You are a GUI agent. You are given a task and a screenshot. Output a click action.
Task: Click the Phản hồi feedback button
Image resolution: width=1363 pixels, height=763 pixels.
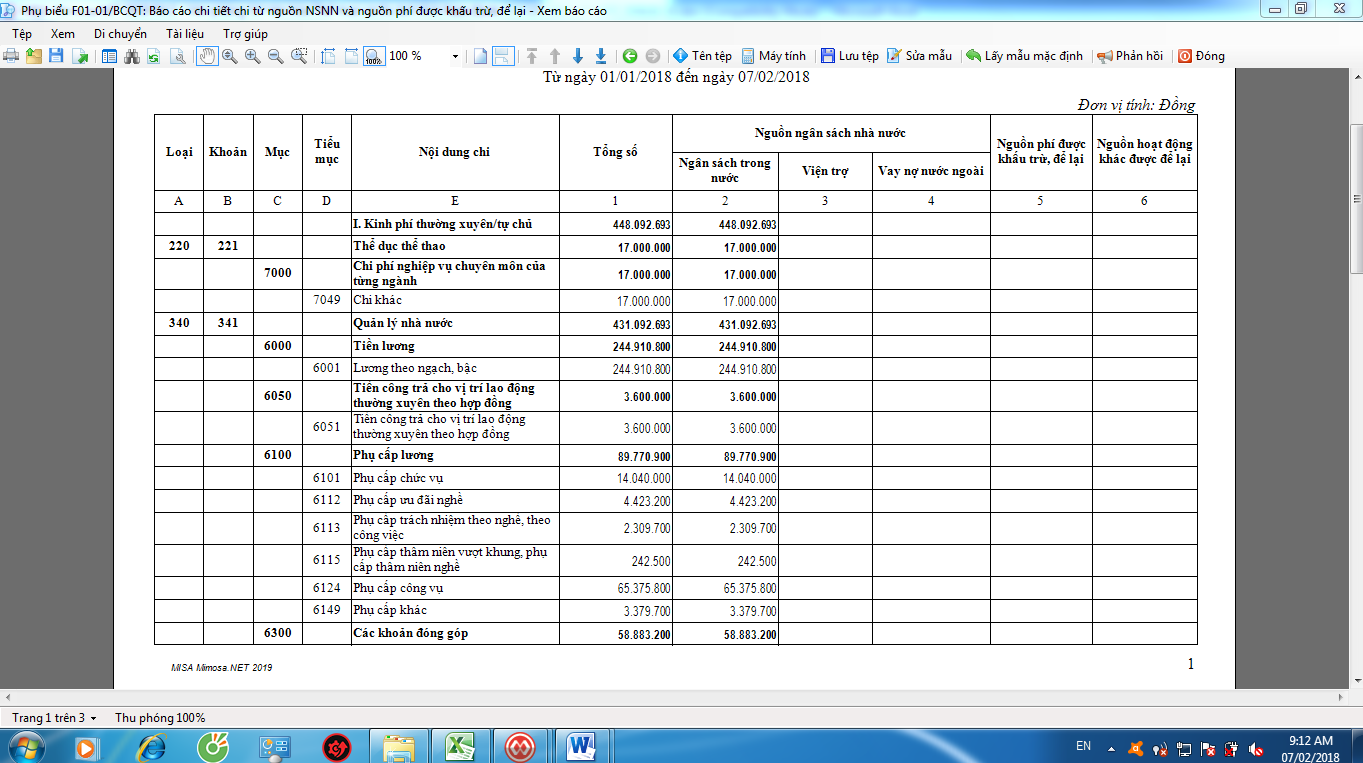click(x=1130, y=56)
